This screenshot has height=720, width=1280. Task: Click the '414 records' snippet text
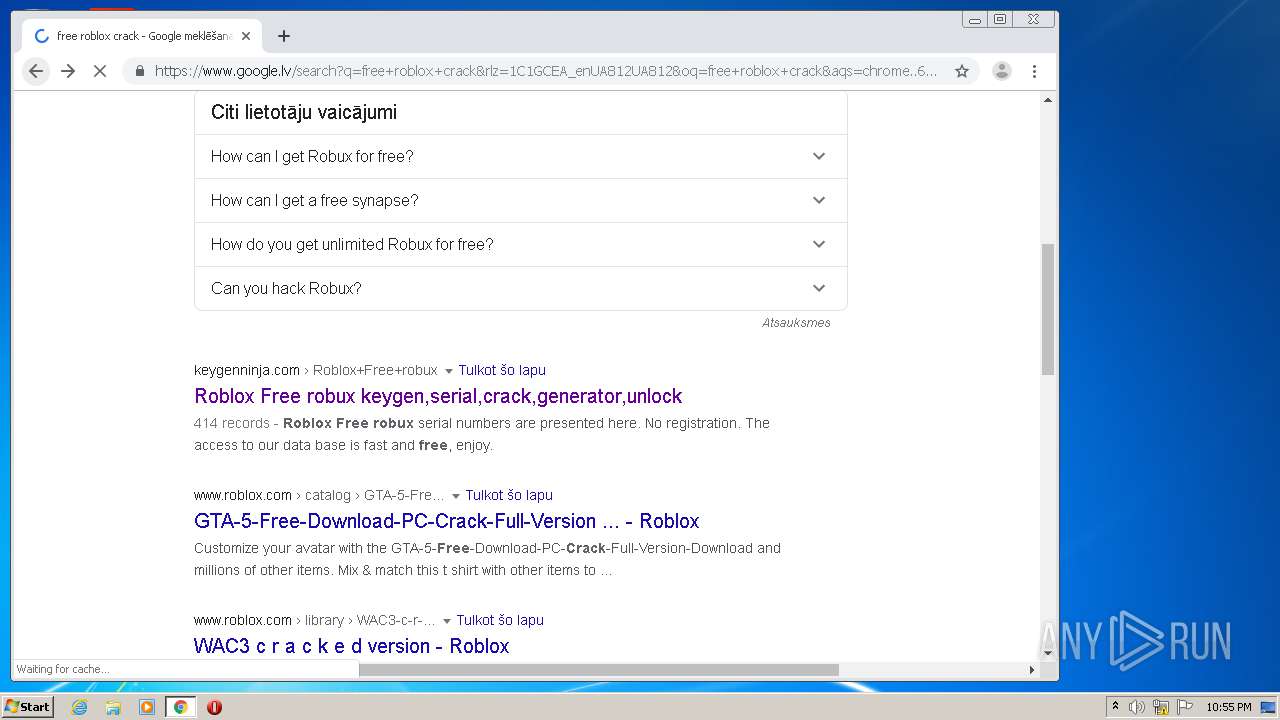(x=232, y=423)
